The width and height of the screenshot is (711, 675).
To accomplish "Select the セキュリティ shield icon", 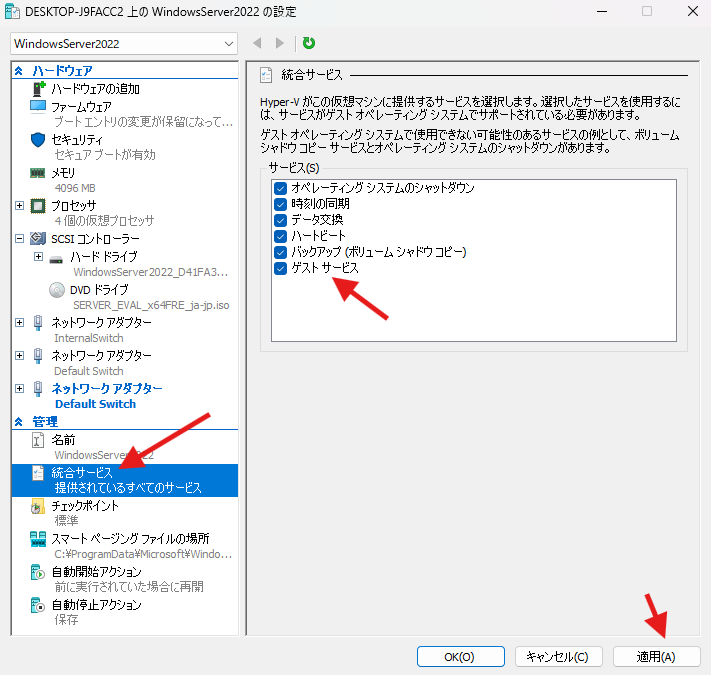I will pos(38,140).
